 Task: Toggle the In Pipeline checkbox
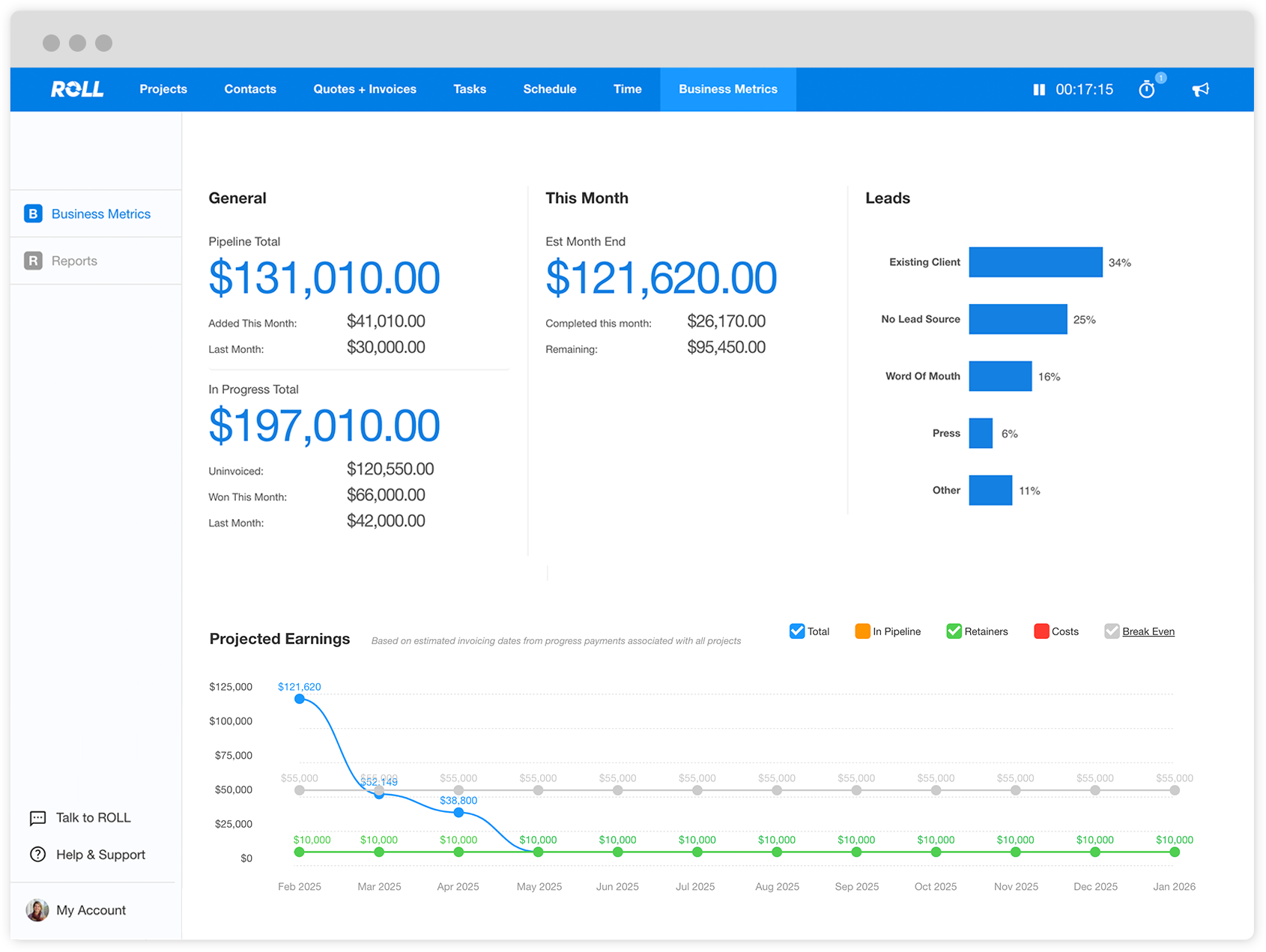862,631
